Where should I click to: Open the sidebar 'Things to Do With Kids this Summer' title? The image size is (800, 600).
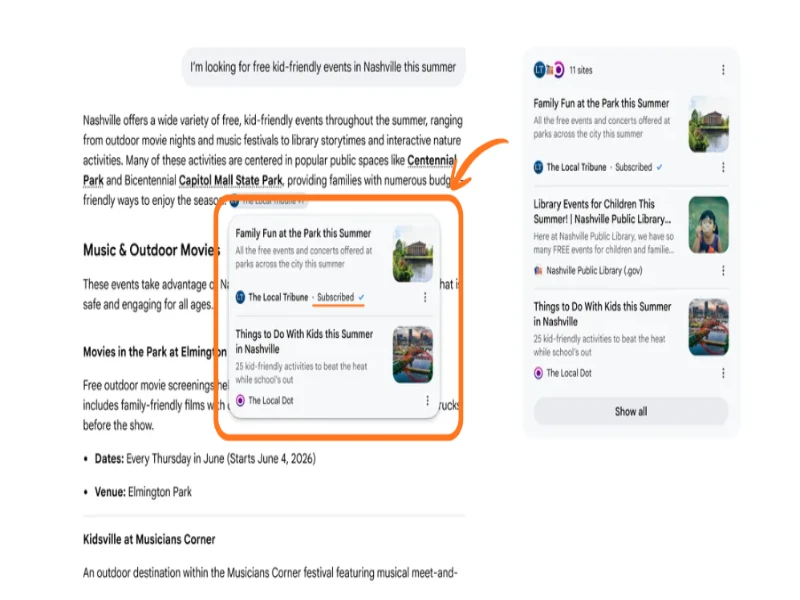coord(602,314)
